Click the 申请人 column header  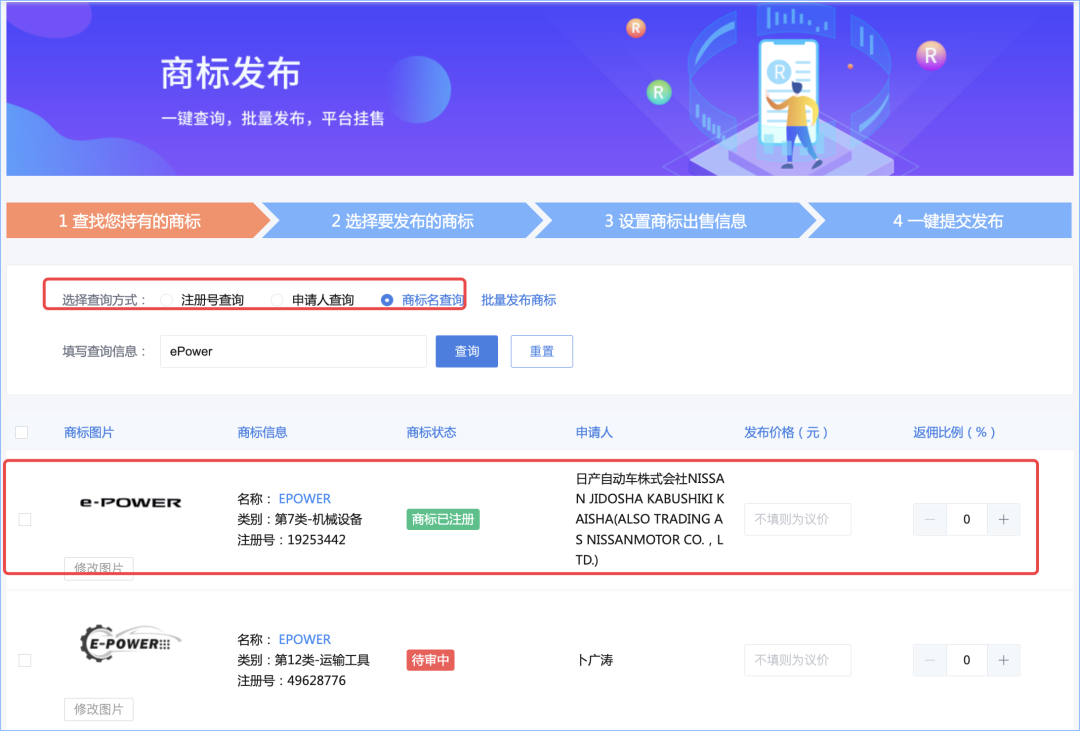(594, 433)
